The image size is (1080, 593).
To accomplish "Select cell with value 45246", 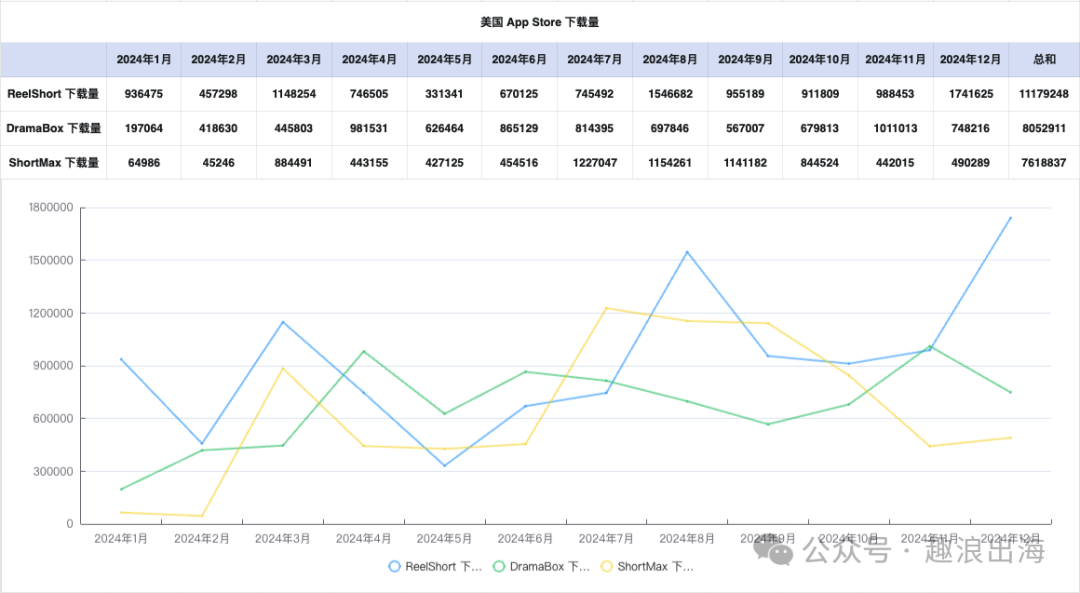I will (218, 163).
